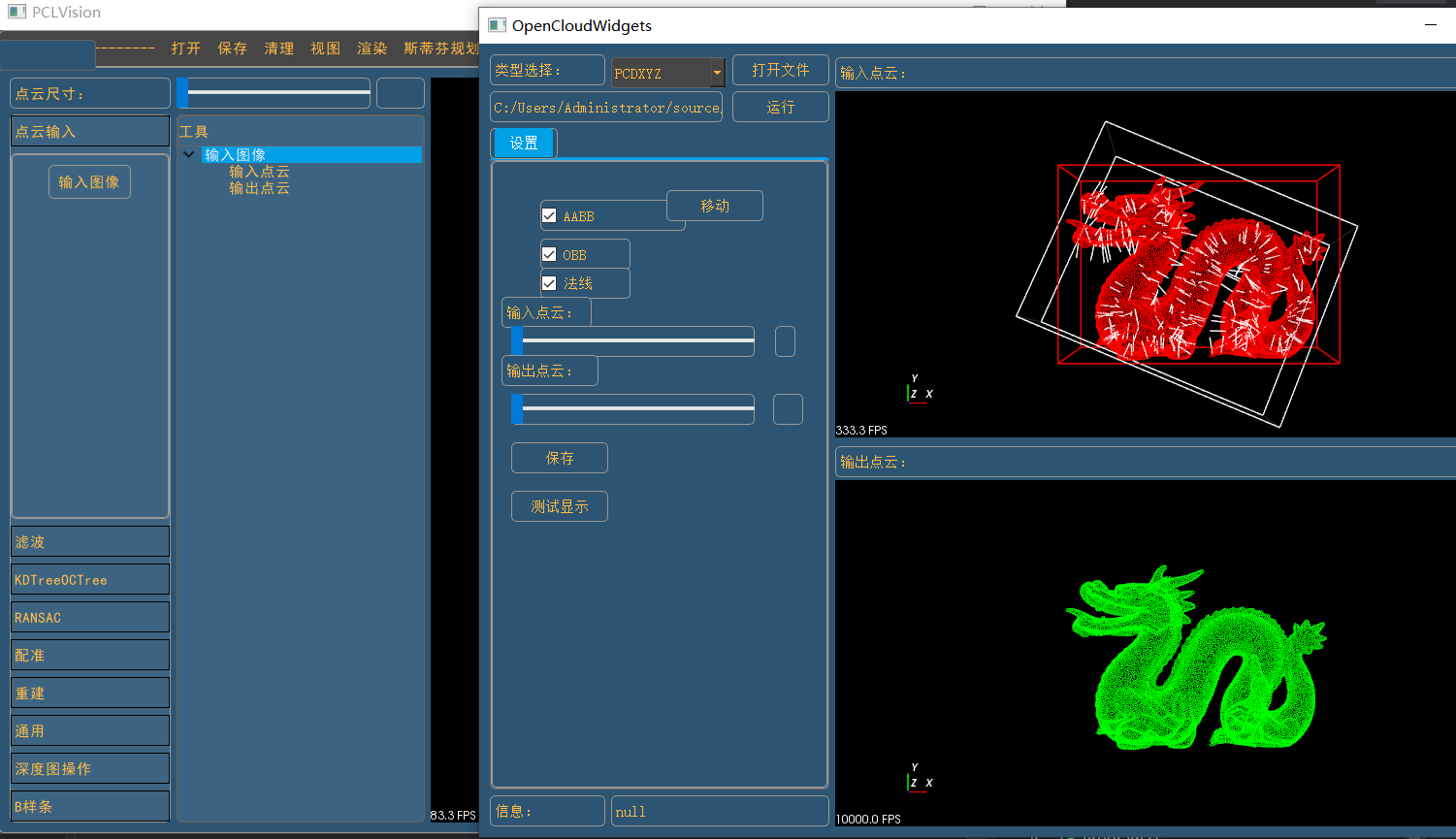Click the file path input field

point(606,108)
